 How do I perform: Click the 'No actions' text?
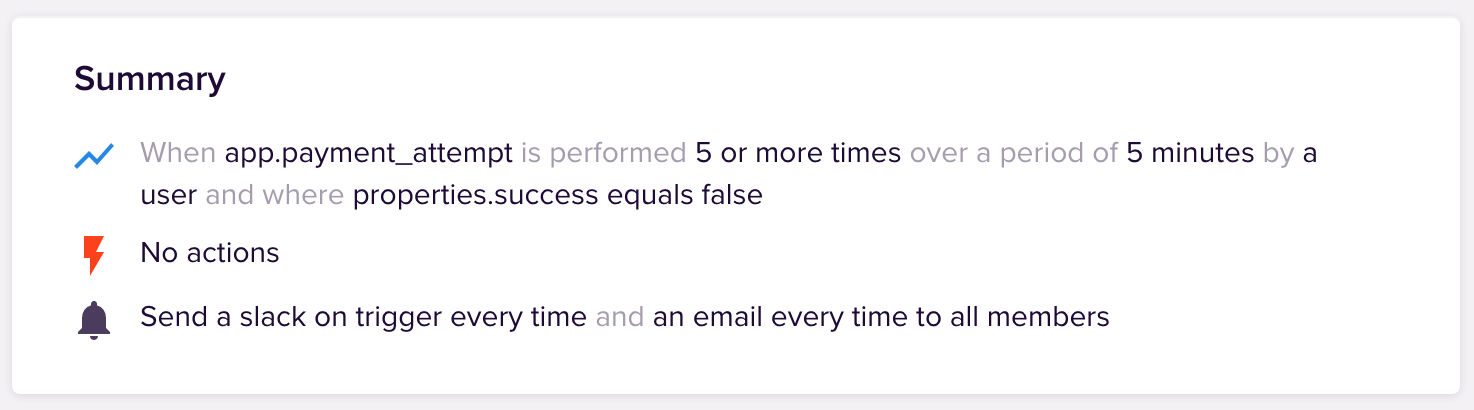click(210, 253)
